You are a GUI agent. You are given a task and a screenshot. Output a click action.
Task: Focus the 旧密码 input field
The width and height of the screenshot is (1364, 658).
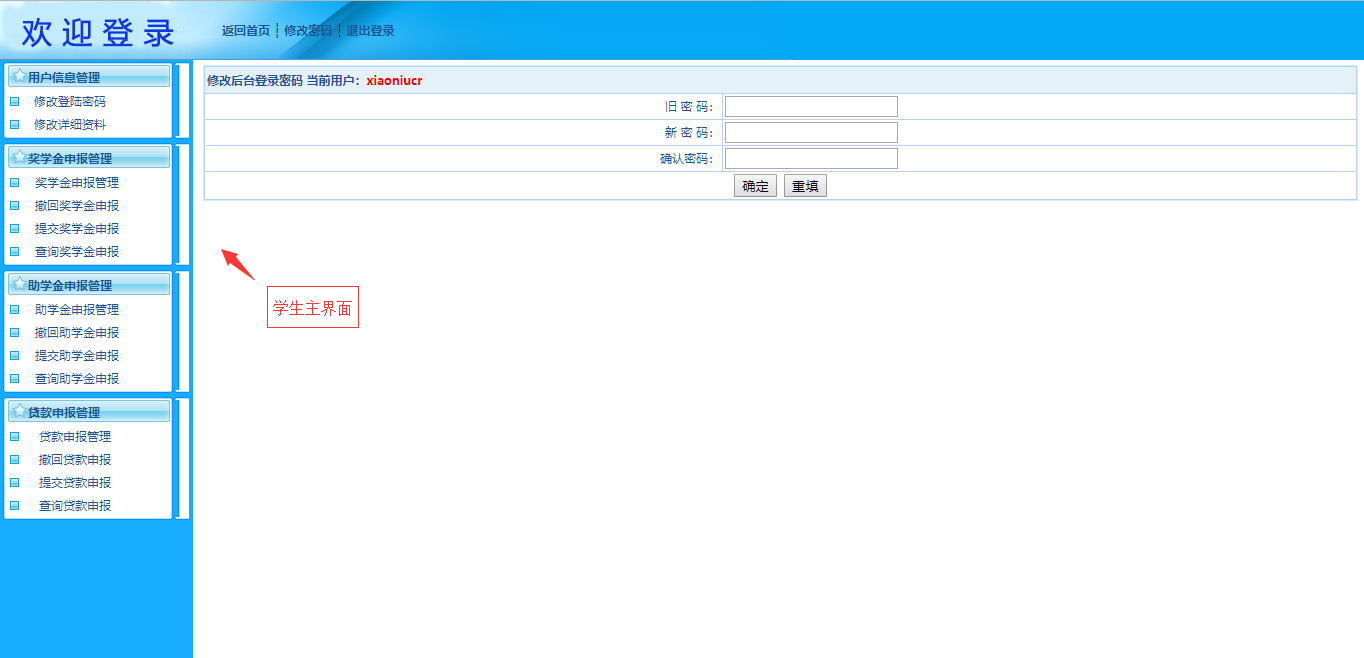(811, 107)
